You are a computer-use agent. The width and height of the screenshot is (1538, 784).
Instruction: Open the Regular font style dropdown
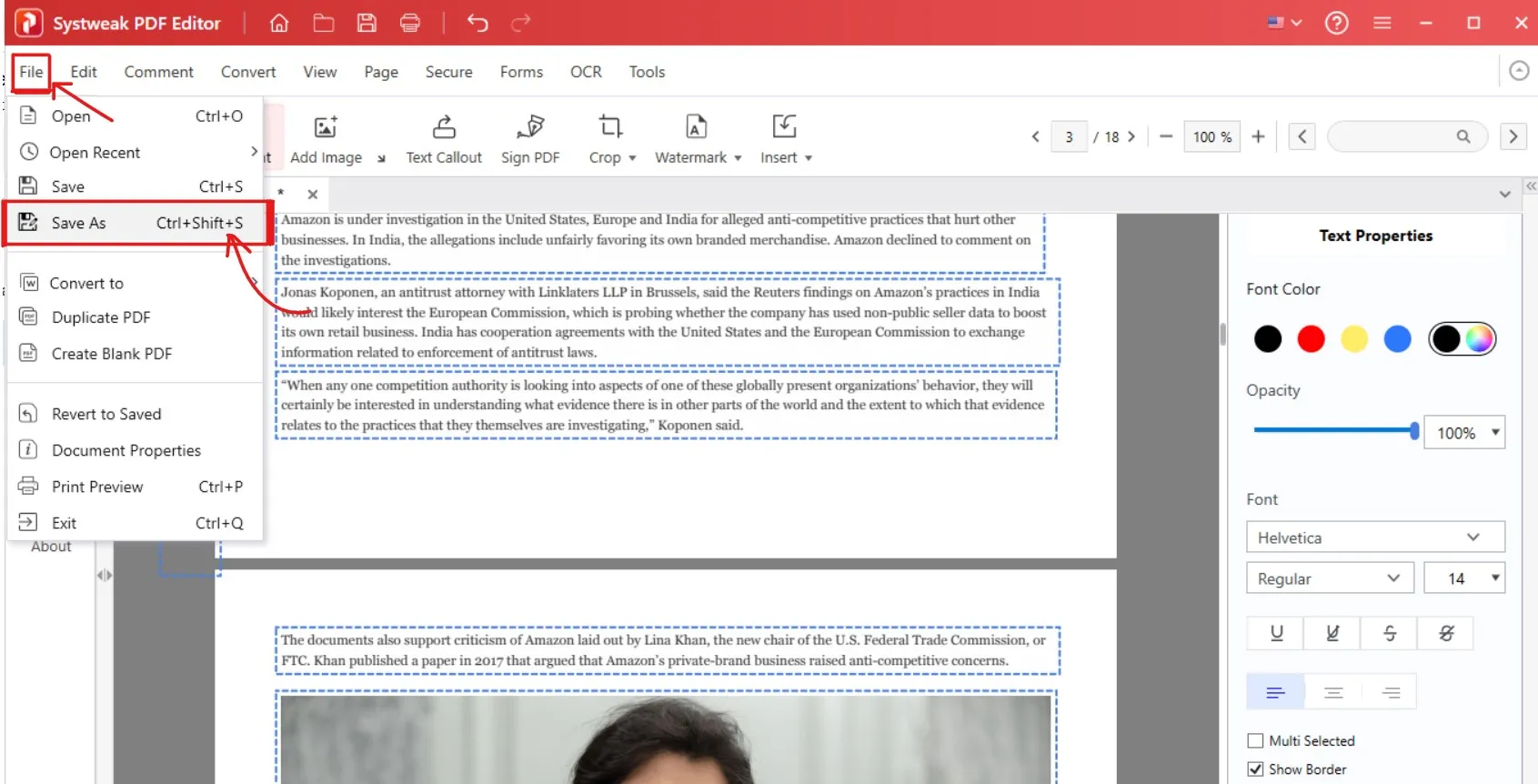tap(1329, 578)
